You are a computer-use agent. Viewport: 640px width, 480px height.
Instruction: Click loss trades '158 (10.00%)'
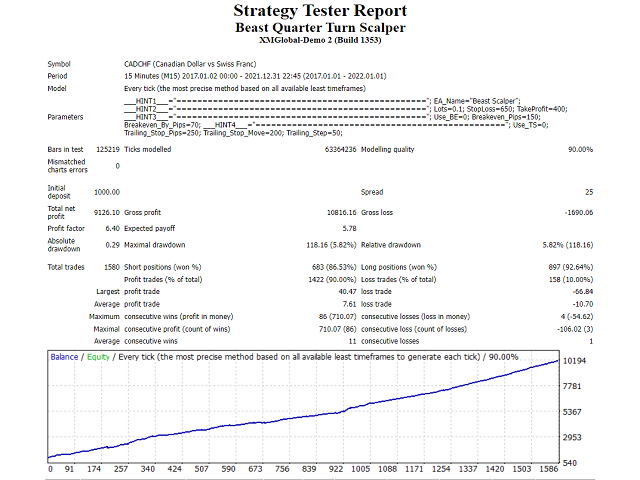tap(571, 280)
